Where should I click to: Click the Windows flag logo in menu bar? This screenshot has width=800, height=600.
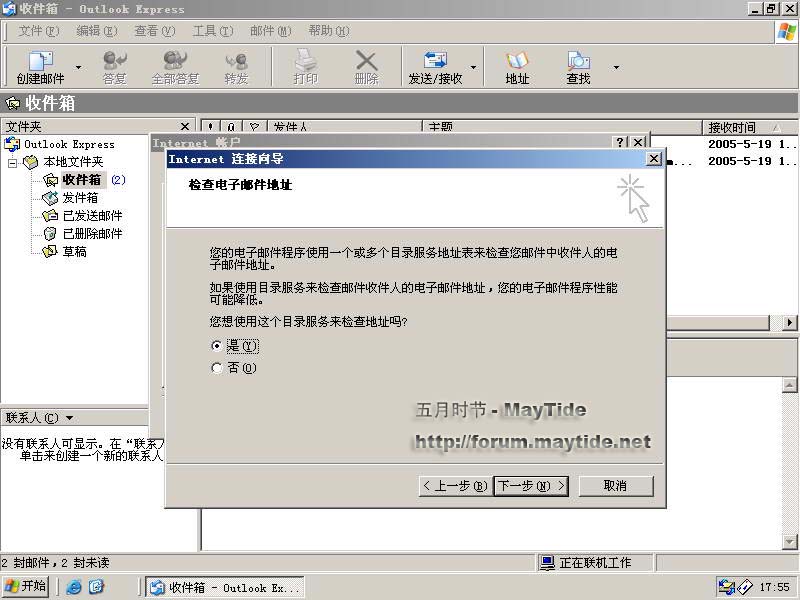(x=786, y=32)
